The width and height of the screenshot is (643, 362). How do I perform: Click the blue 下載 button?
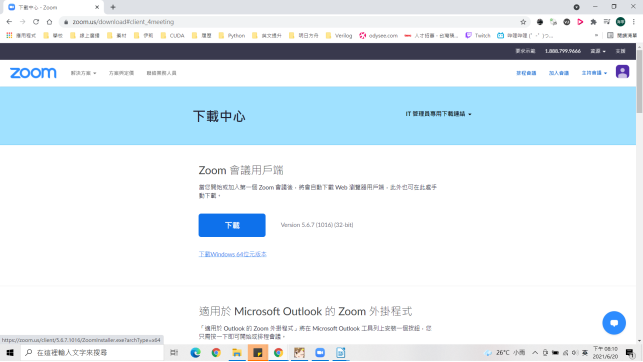tap(232, 225)
